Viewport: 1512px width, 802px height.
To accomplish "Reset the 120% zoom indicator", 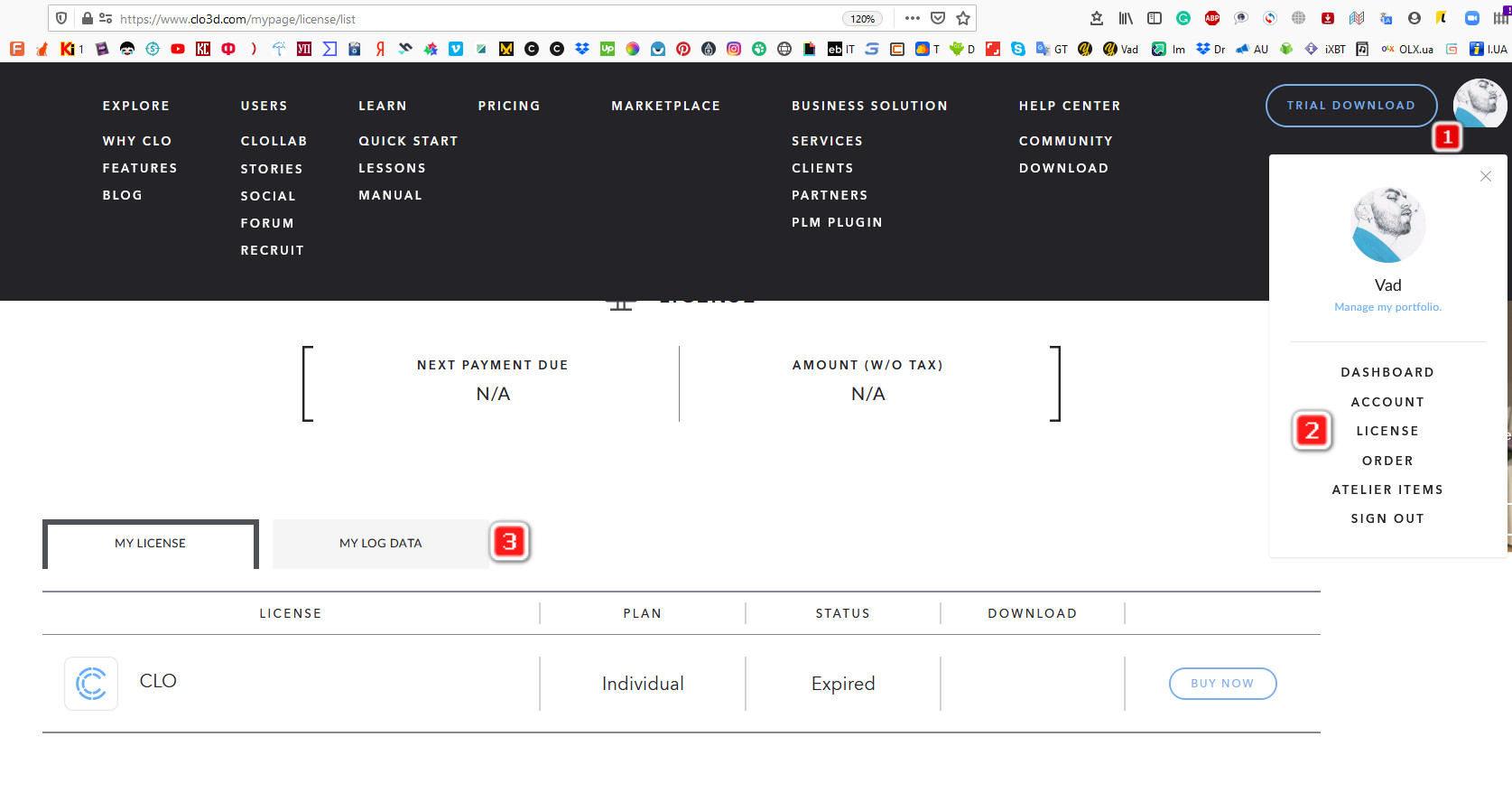I will (862, 18).
